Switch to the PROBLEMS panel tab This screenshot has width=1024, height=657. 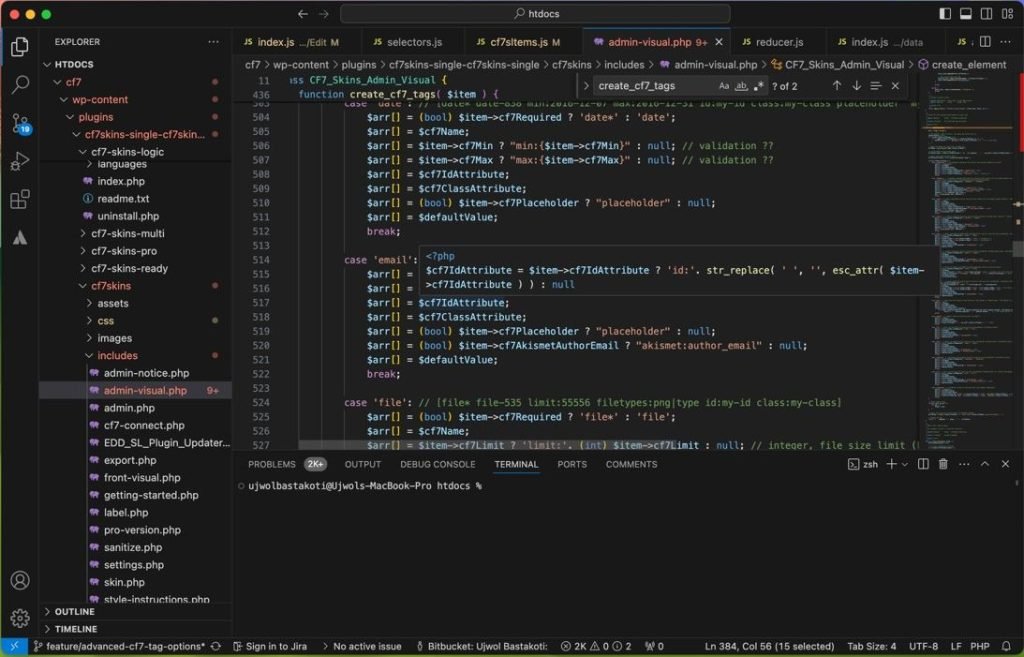tap(272, 464)
